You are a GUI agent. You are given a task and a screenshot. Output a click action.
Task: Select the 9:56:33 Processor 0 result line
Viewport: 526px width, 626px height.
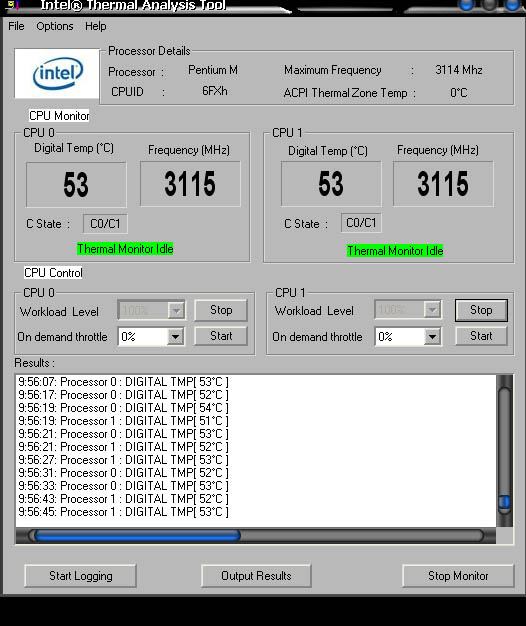[x=123, y=486]
